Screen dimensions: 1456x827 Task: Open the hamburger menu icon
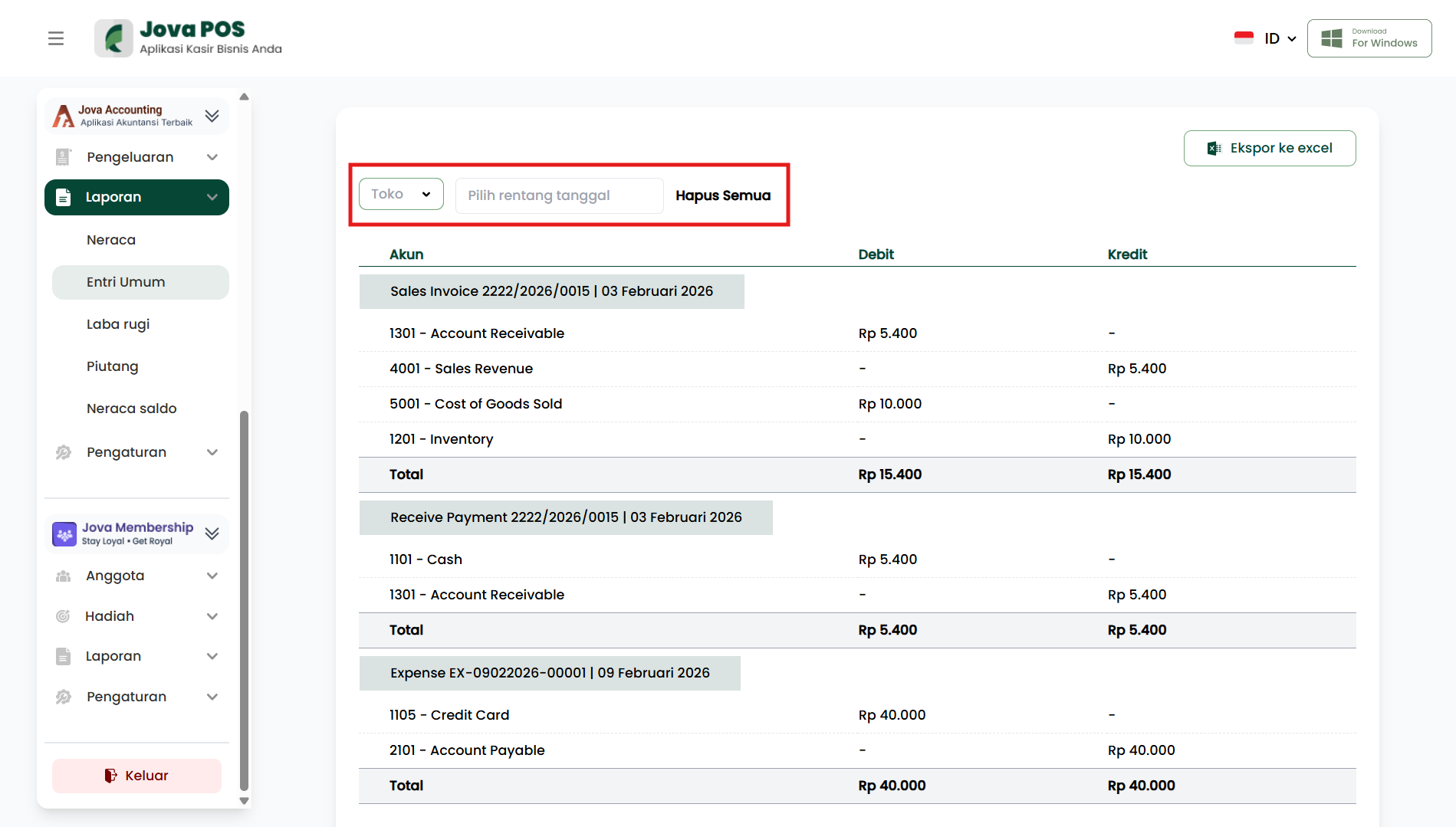click(x=56, y=38)
